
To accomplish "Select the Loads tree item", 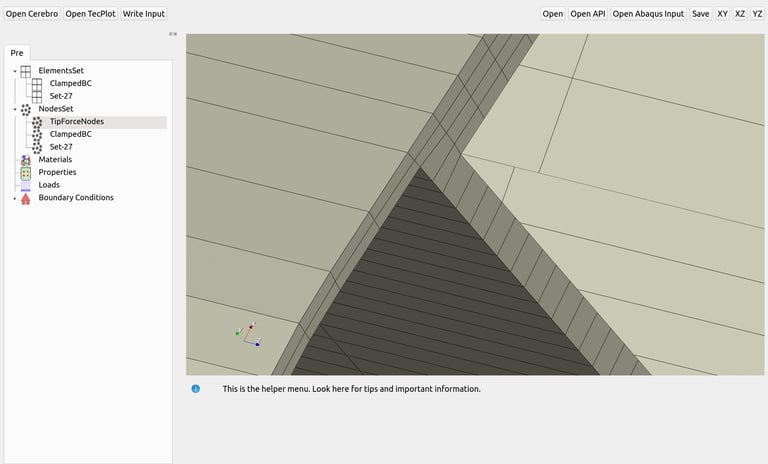I will click(x=49, y=185).
